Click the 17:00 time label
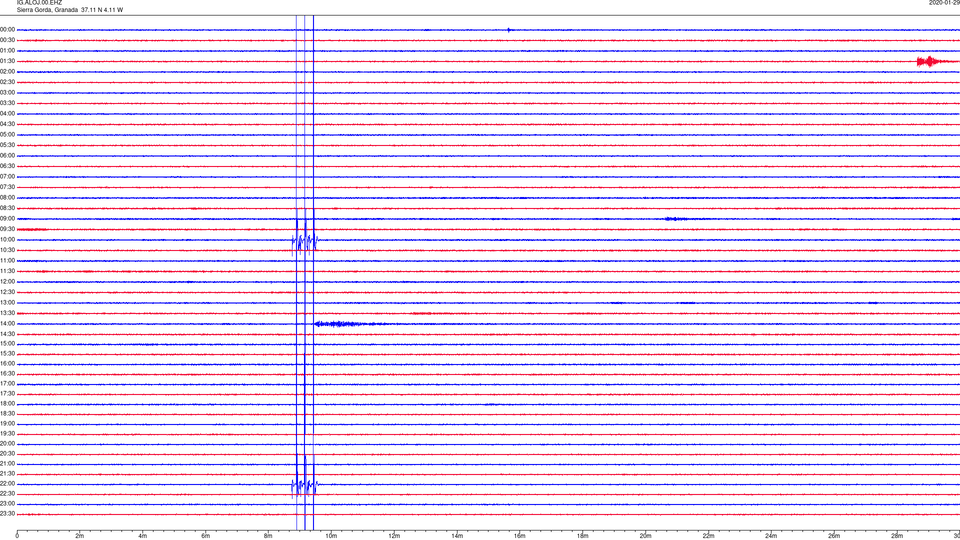Image resolution: width=960 pixels, height=540 pixels. [x=7, y=384]
